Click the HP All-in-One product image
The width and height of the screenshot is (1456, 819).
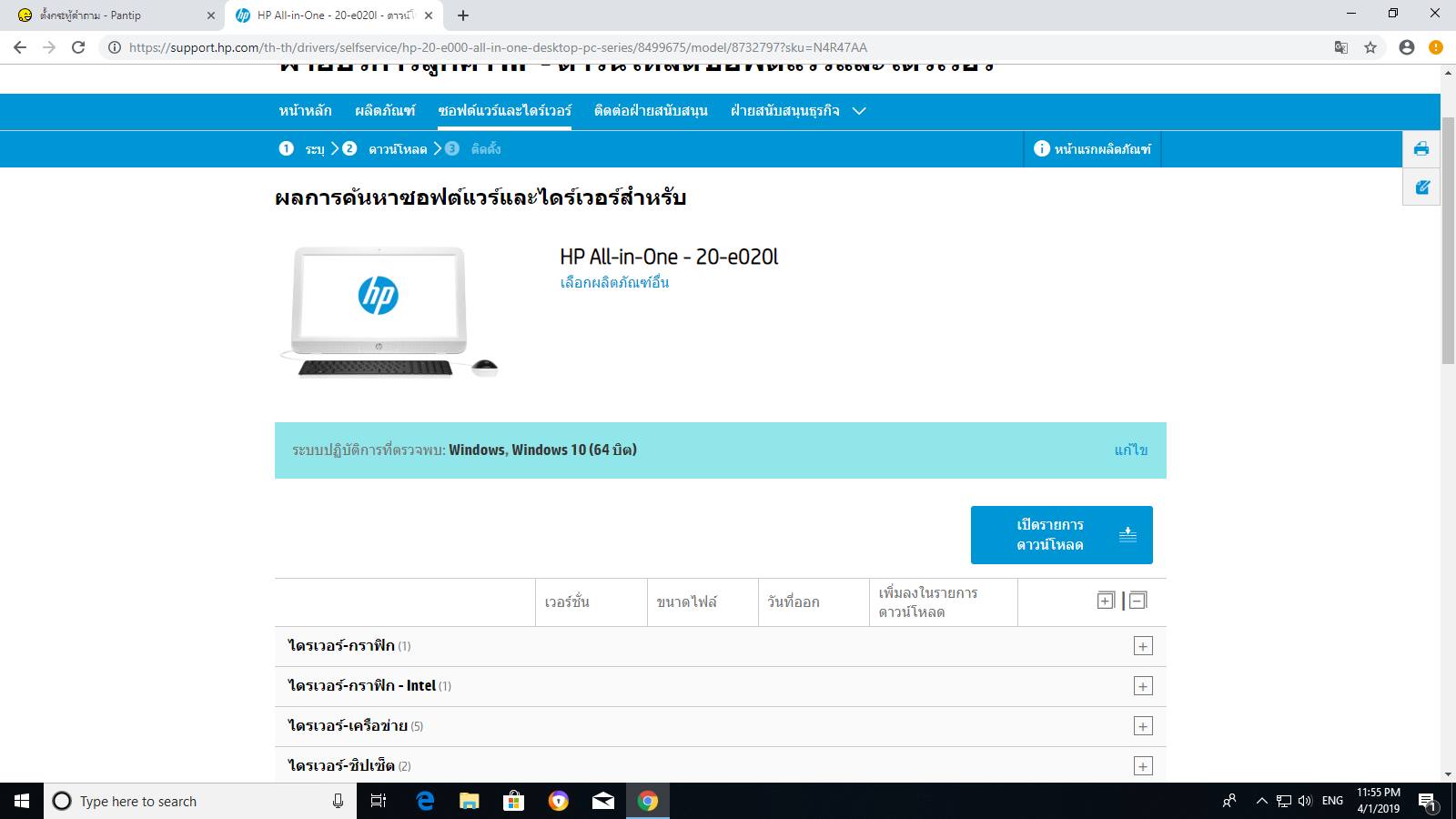[389, 312]
